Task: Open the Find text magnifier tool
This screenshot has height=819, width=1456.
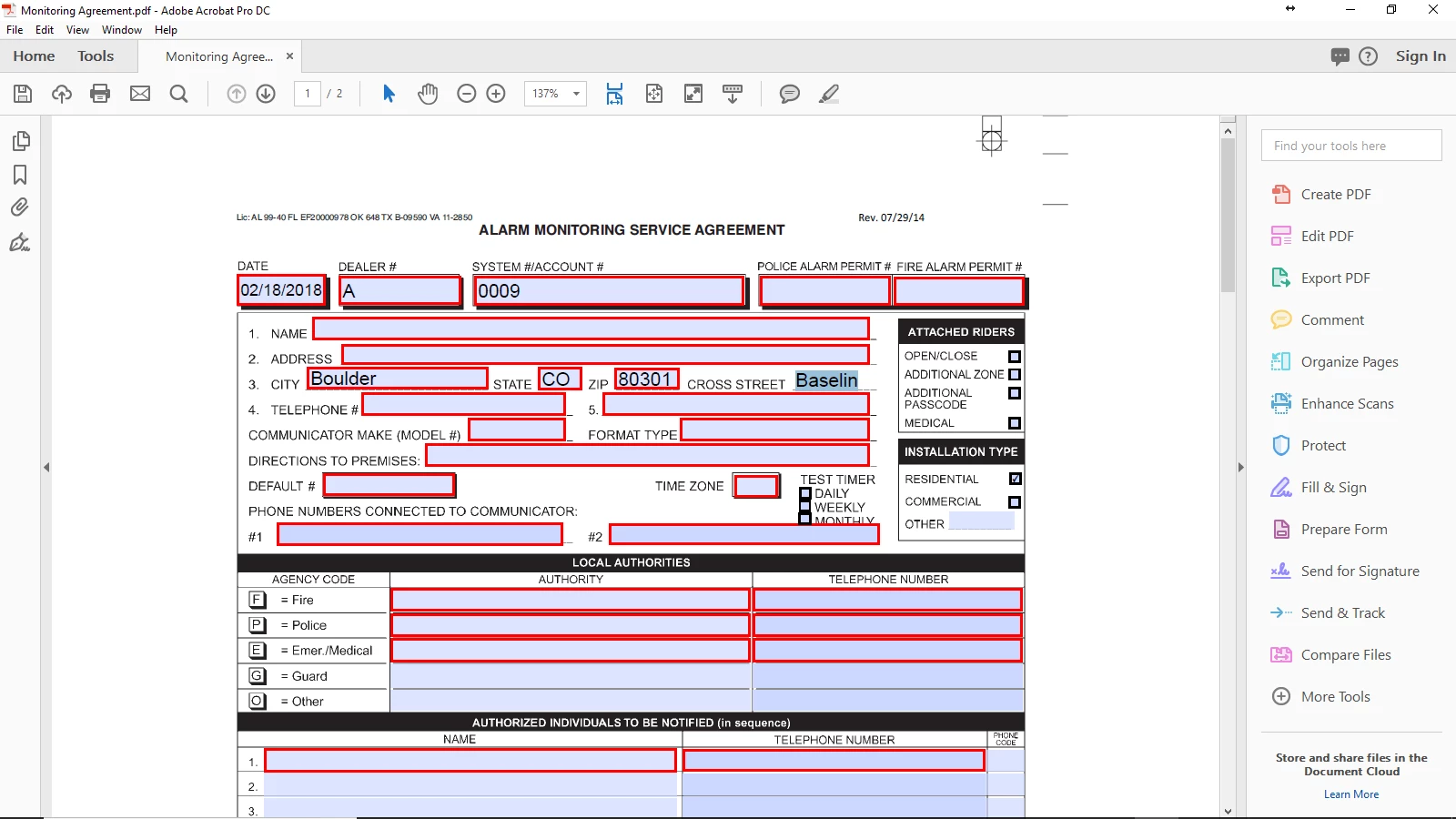Action: click(x=179, y=94)
